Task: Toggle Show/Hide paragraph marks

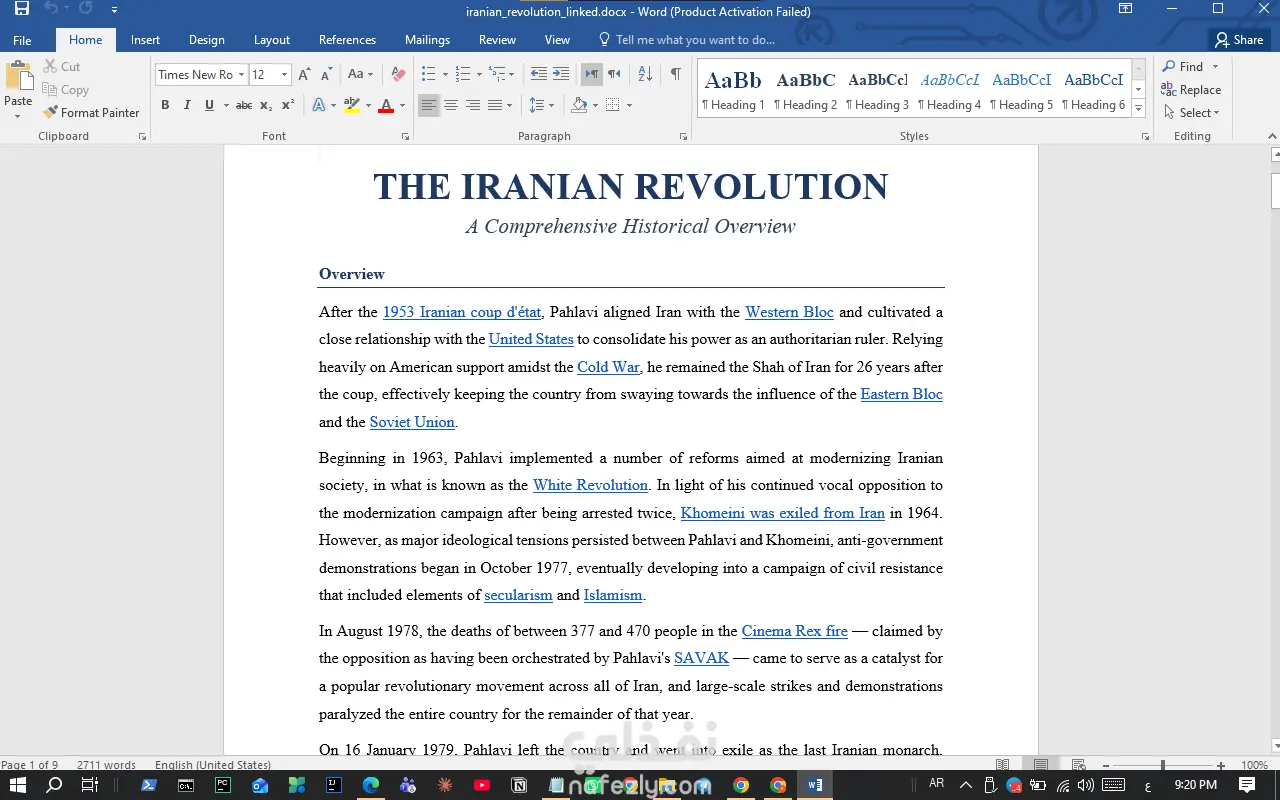Action: pyautogui.click(x=676, y=75)
